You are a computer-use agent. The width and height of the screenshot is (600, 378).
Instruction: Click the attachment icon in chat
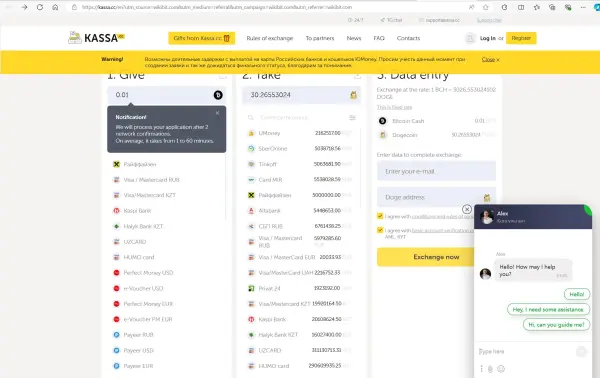point(490,369)
